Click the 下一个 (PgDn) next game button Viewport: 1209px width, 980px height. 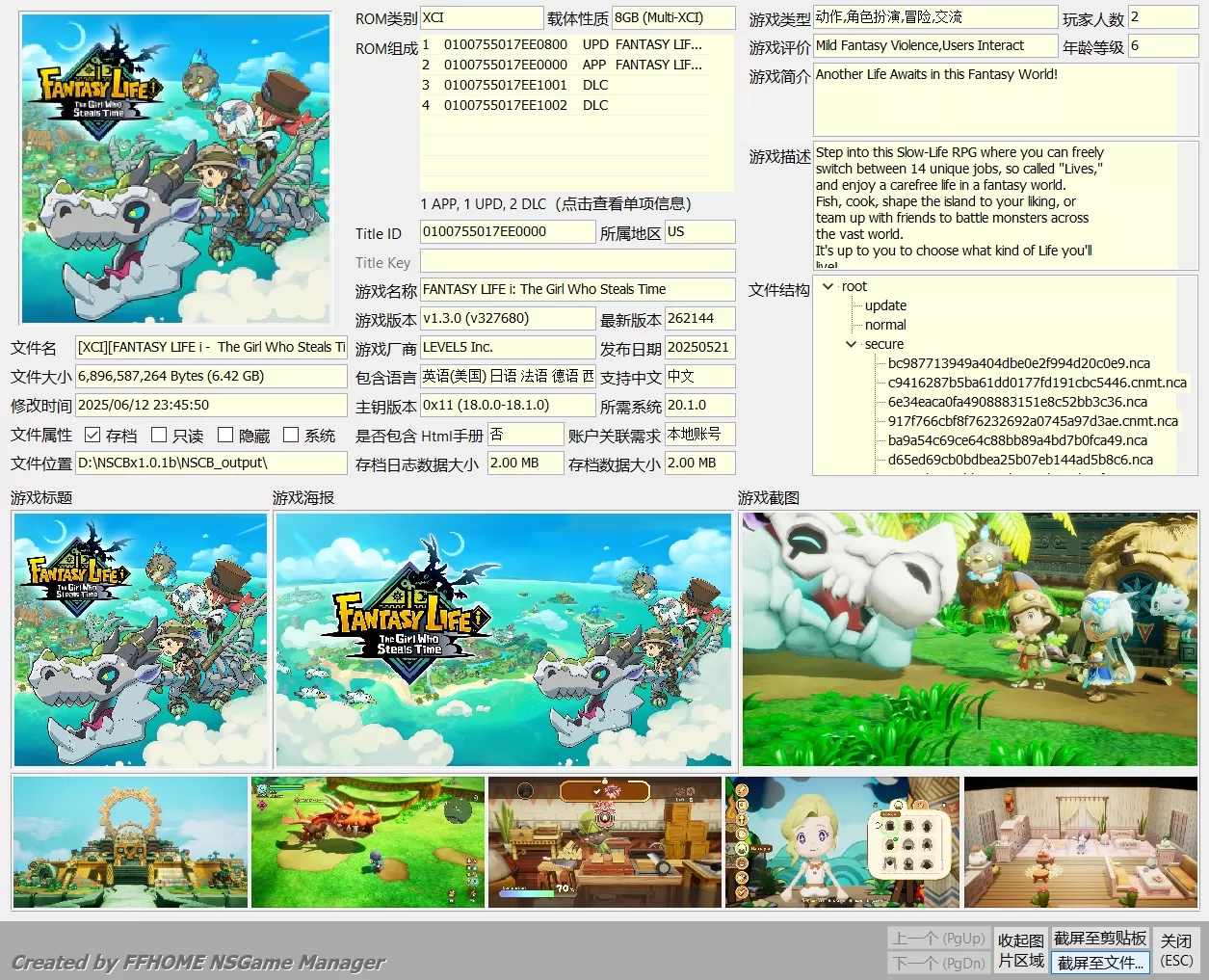938,962
